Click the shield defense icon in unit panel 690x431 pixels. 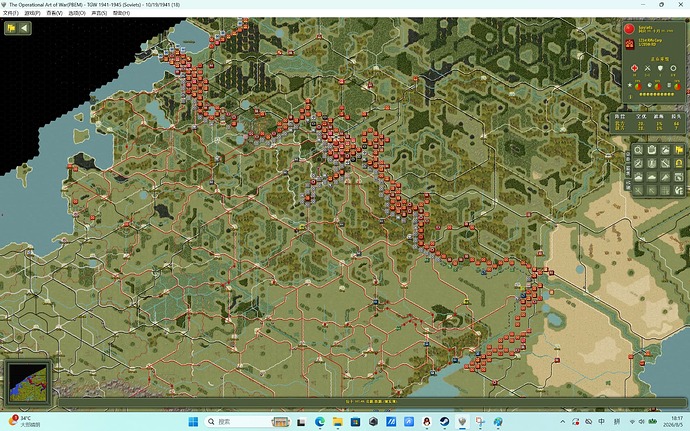coord(660,68)
